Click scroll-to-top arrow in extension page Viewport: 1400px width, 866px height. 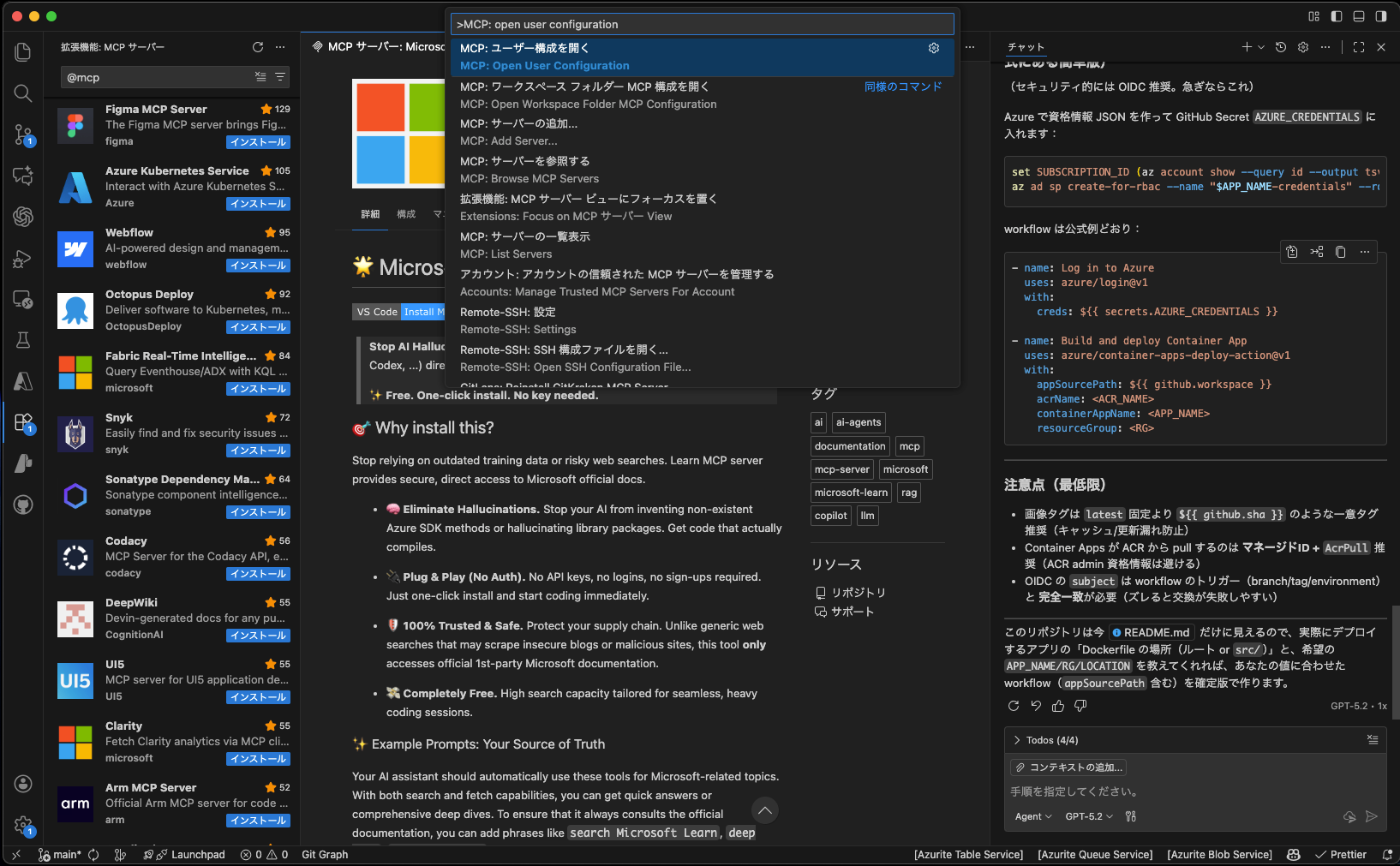tap(764, 810)
